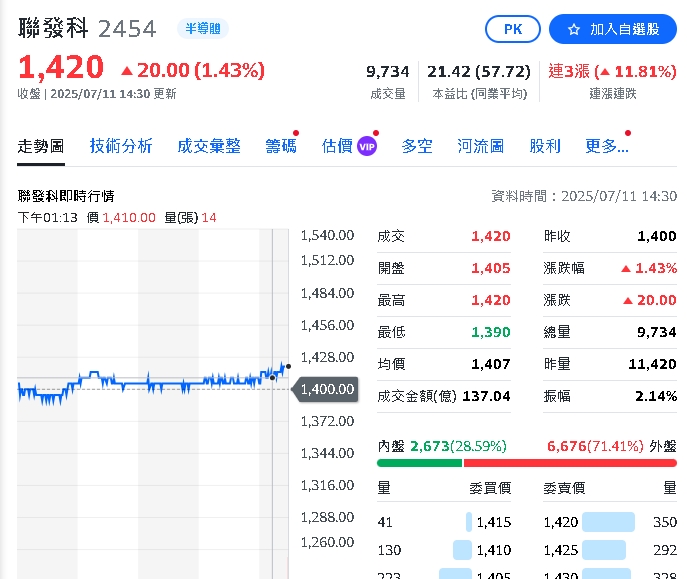
Task: Click the 9,734 volume figure under header
Action: click(x=388, y=71)
